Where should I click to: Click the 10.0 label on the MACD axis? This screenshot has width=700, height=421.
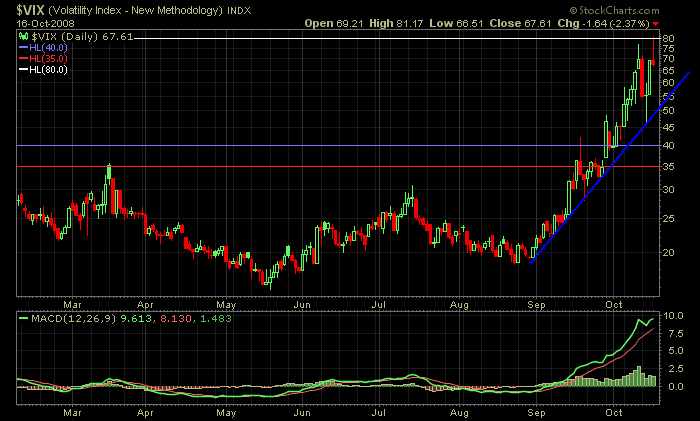tap(673, 316)
